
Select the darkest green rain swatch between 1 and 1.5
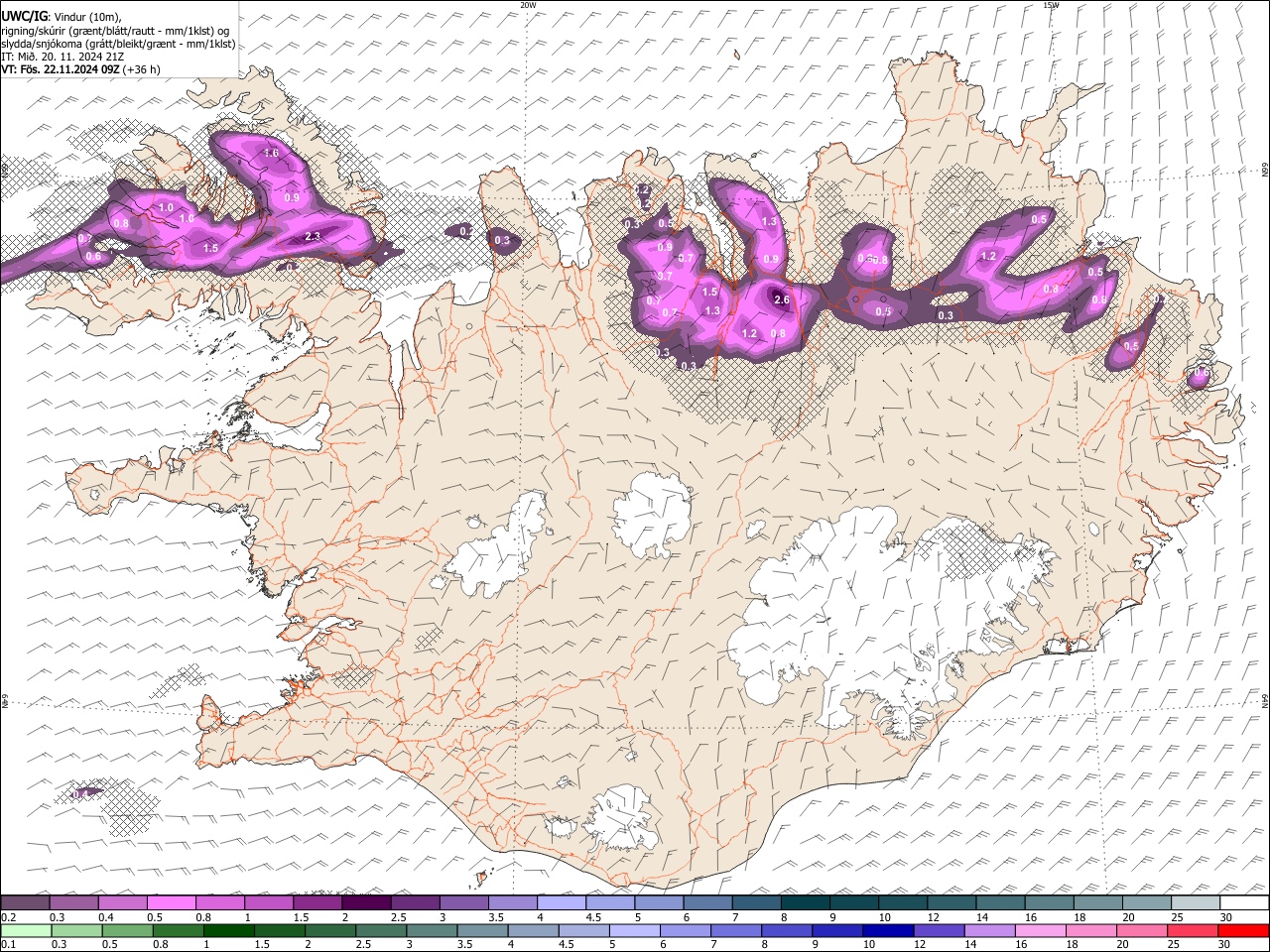(x=230, y=930)
